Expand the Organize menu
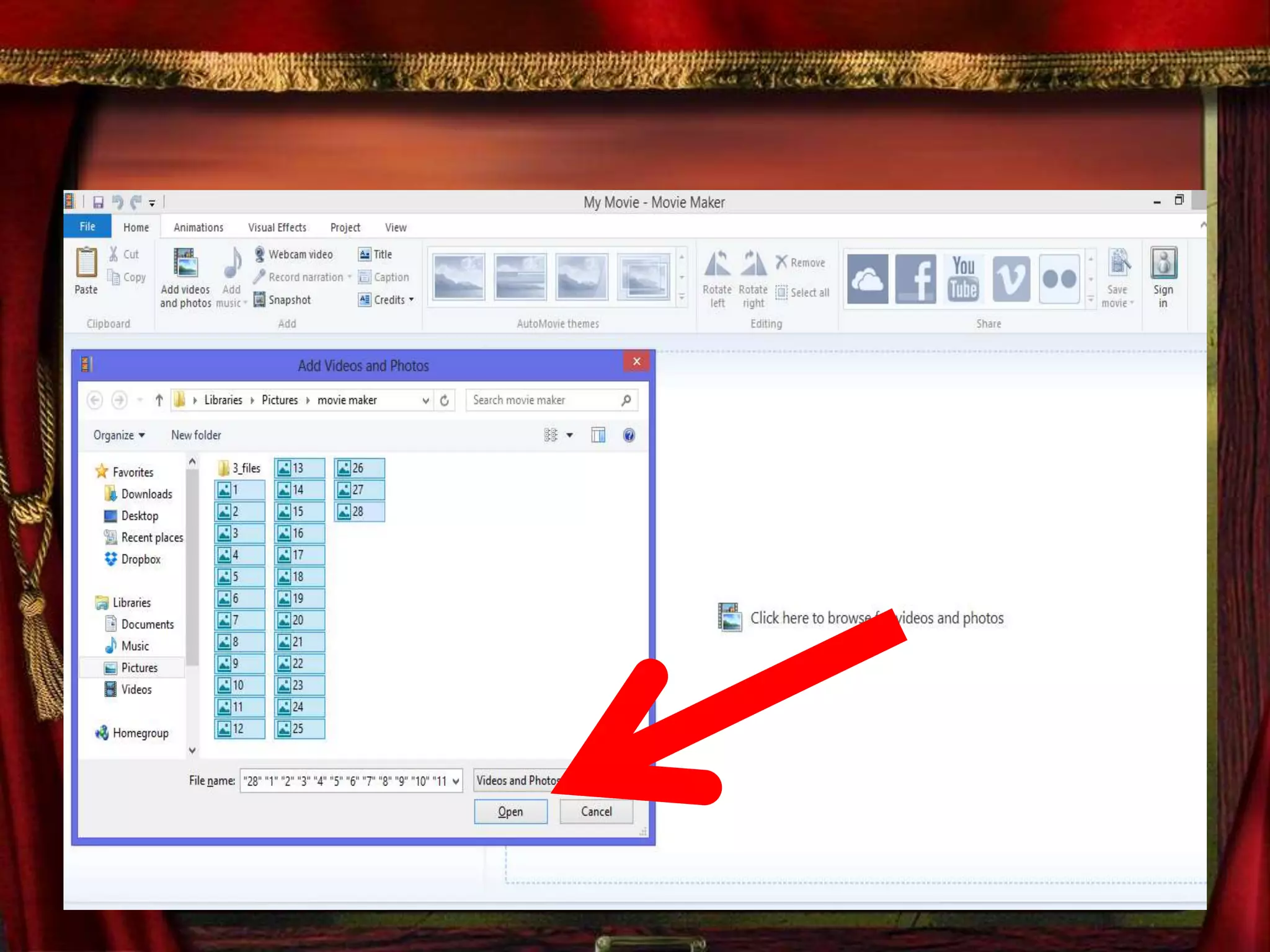1270x952 pixels. click(x=118, y=435)
